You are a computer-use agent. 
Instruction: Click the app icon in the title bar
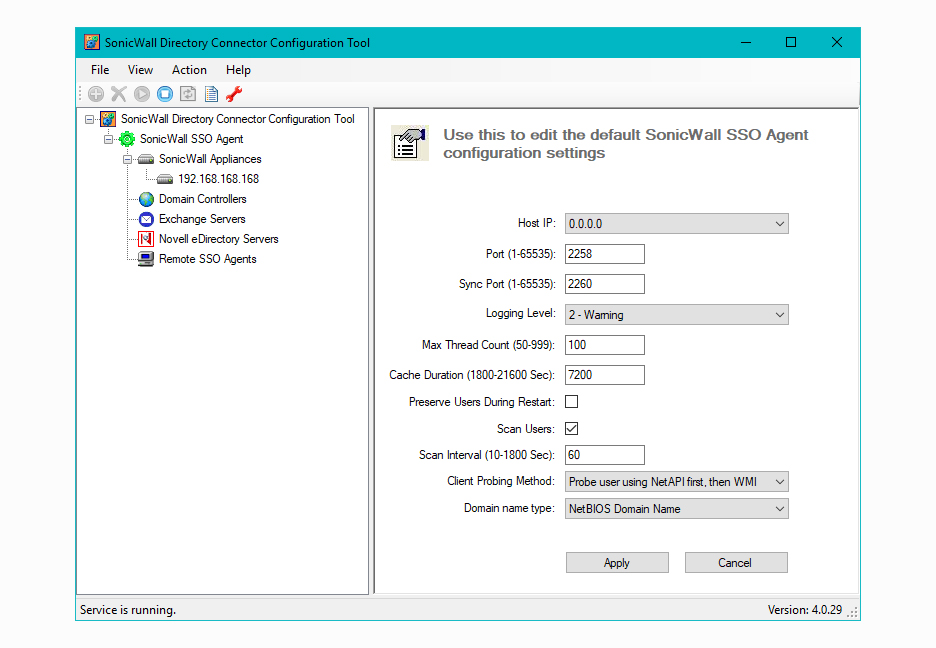click(91, 42)
